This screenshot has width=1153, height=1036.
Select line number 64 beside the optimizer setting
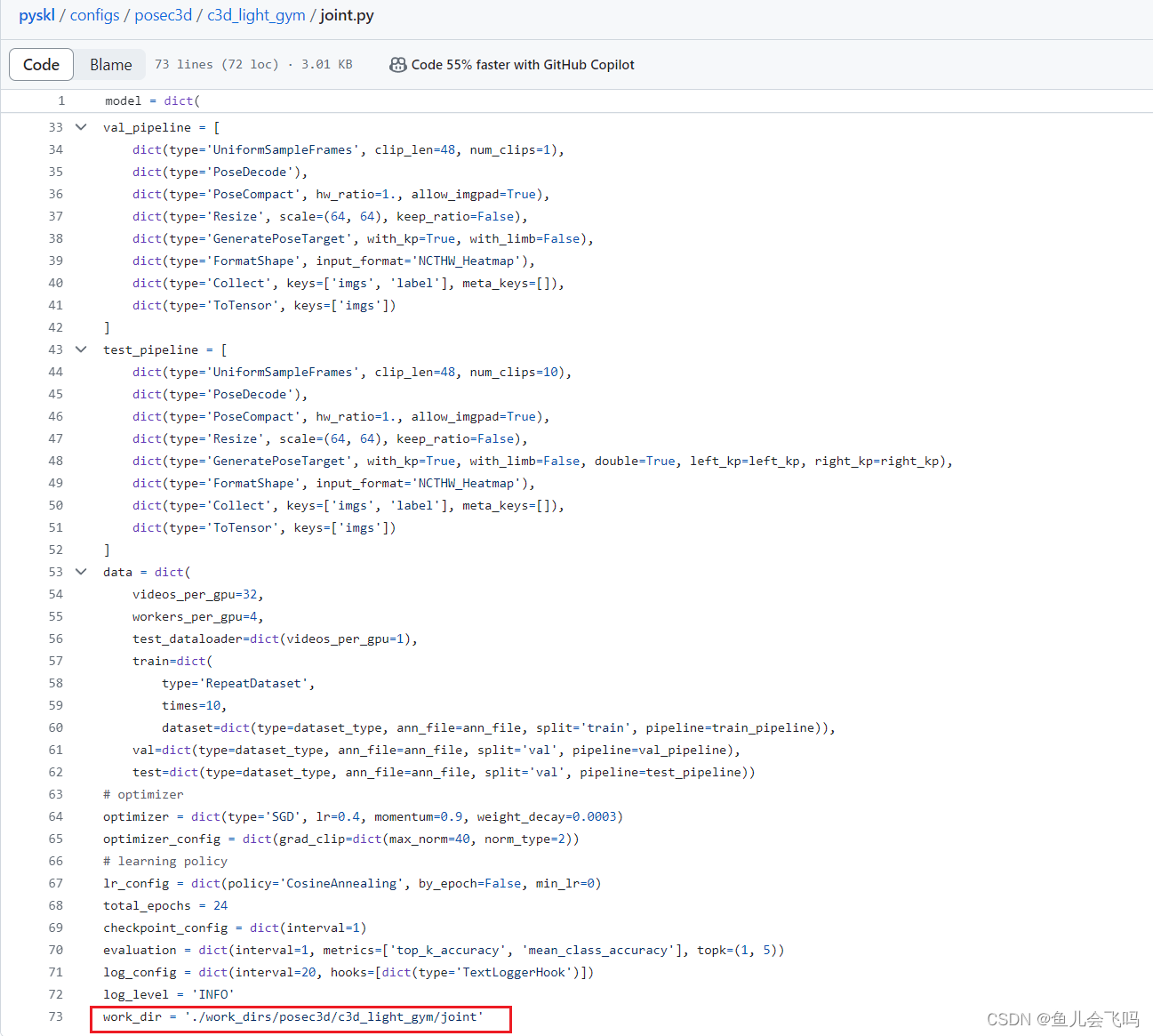pos(55,816)
